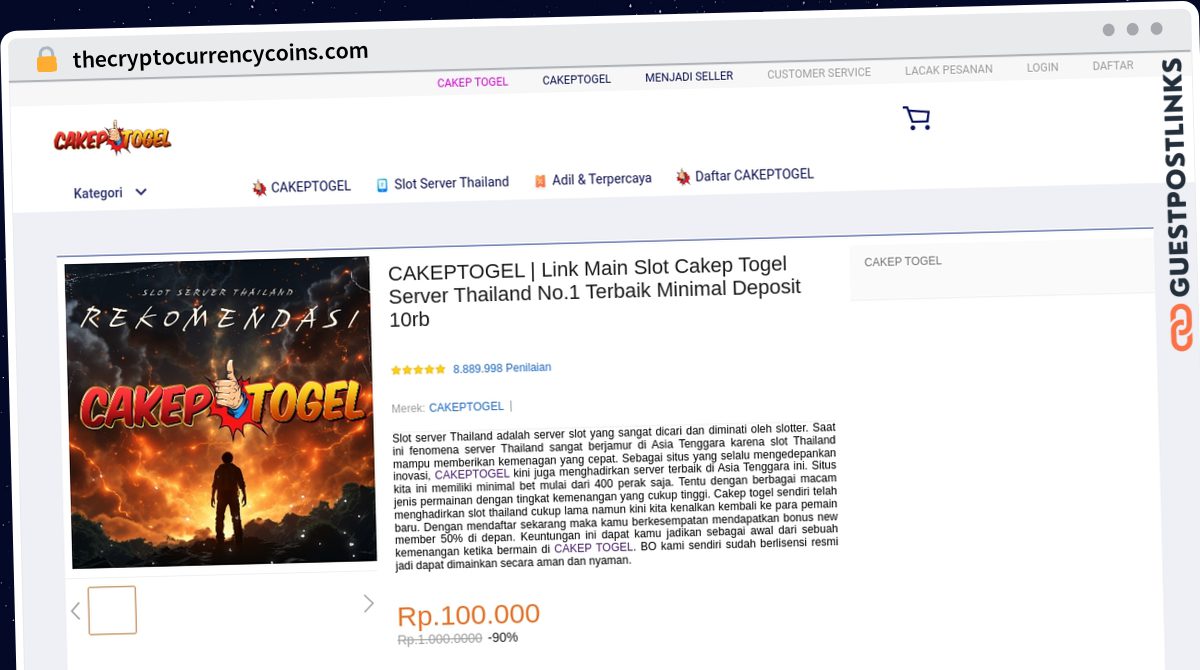
Task: Click the five-star rating icons
Action: click(x=418, y=369)
